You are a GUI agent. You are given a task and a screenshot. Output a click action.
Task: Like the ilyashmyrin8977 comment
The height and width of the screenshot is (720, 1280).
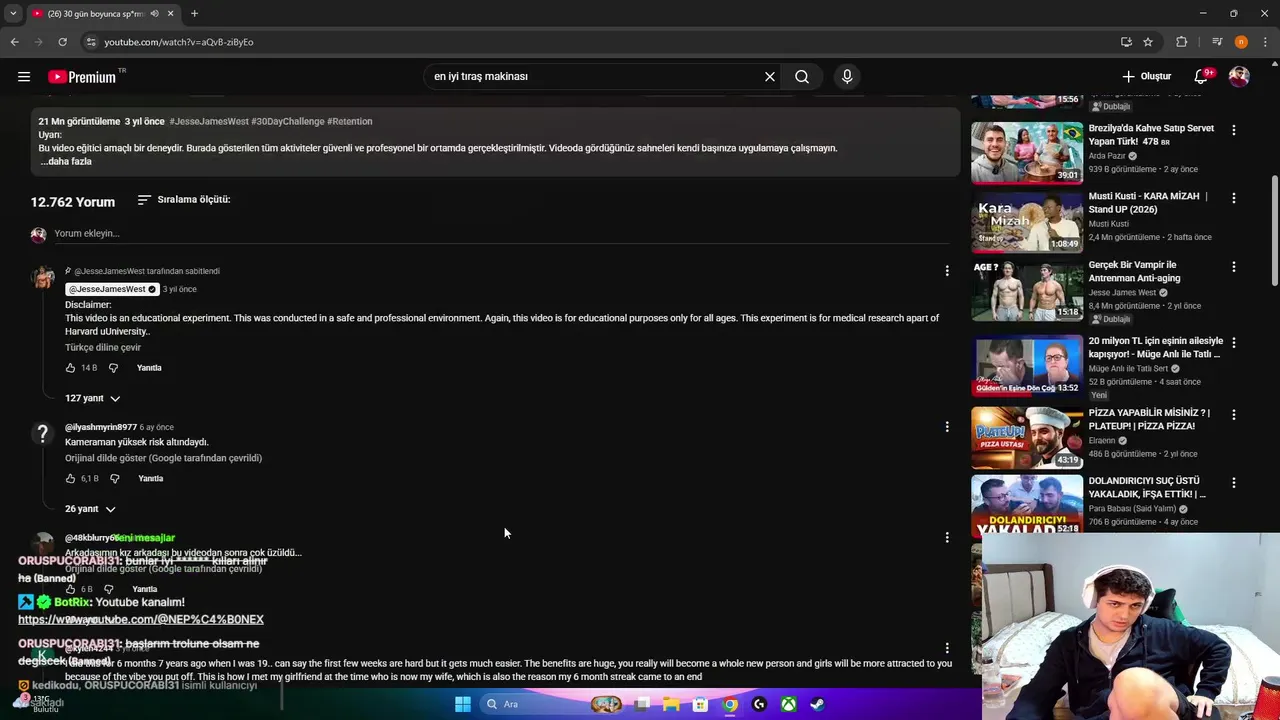(70, 479)
